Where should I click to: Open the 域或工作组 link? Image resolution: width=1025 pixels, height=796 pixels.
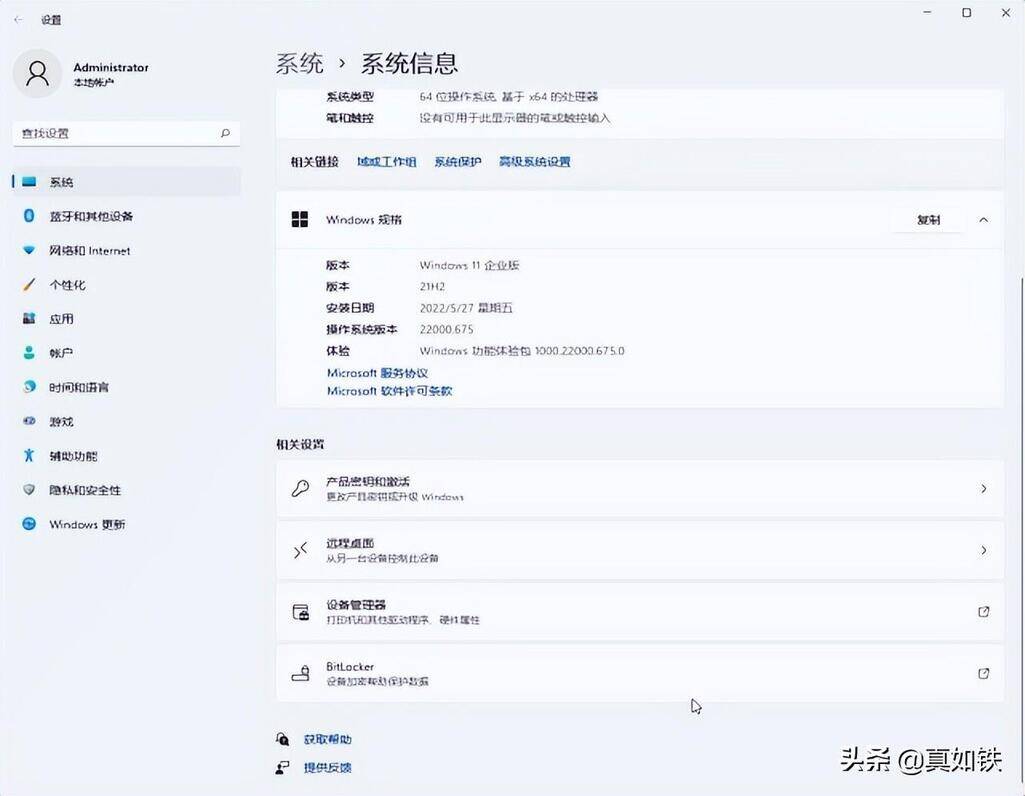tap(387, 161)
